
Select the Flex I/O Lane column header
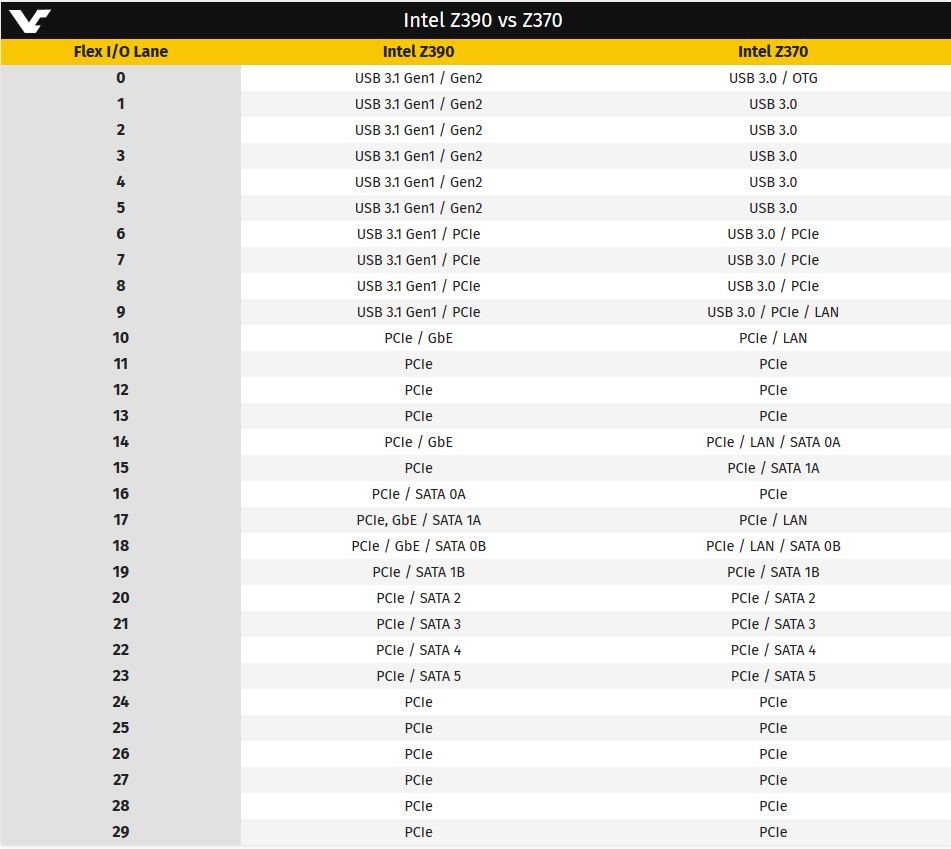coord(121,52)
